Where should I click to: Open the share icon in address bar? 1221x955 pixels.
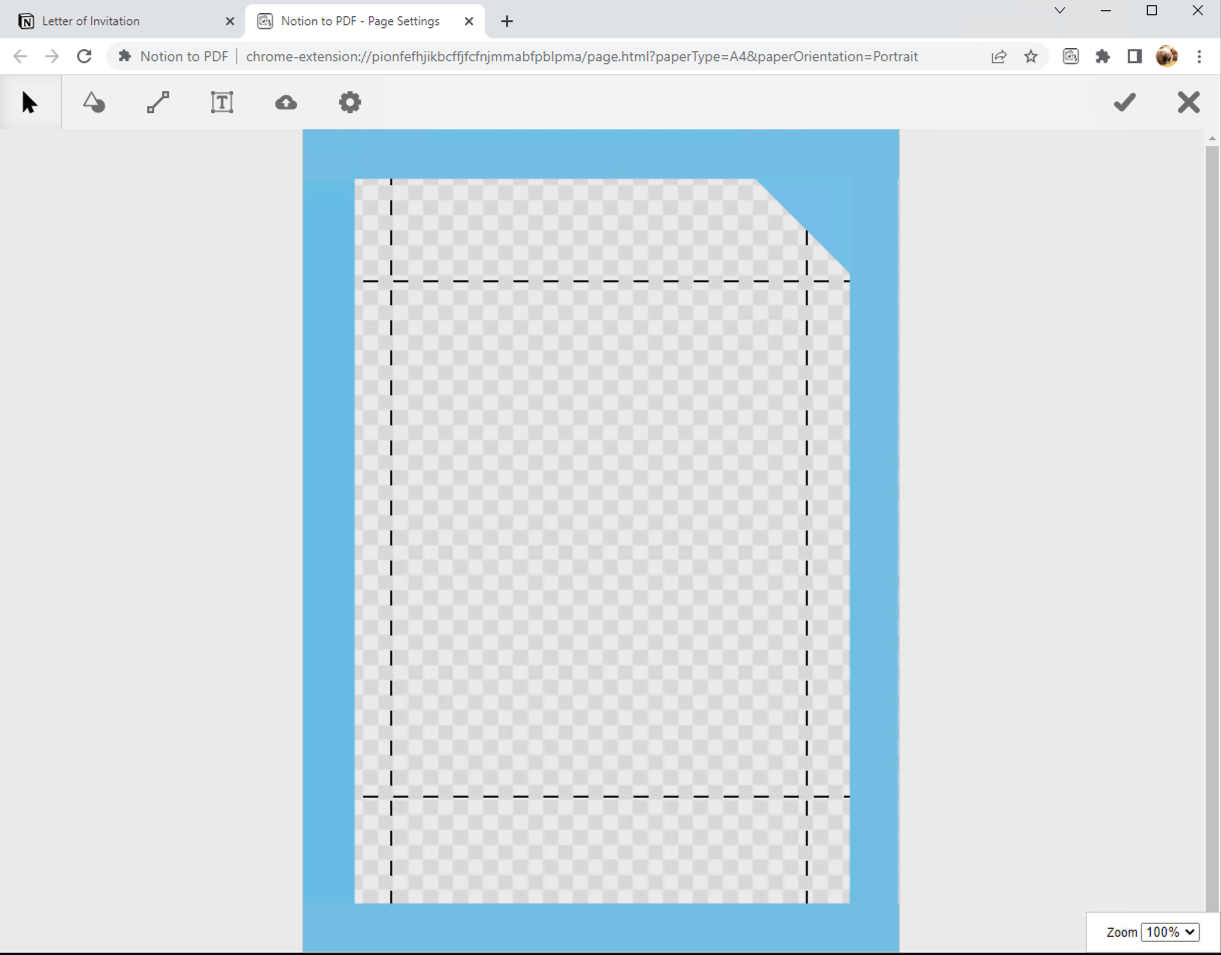[999, 57]
